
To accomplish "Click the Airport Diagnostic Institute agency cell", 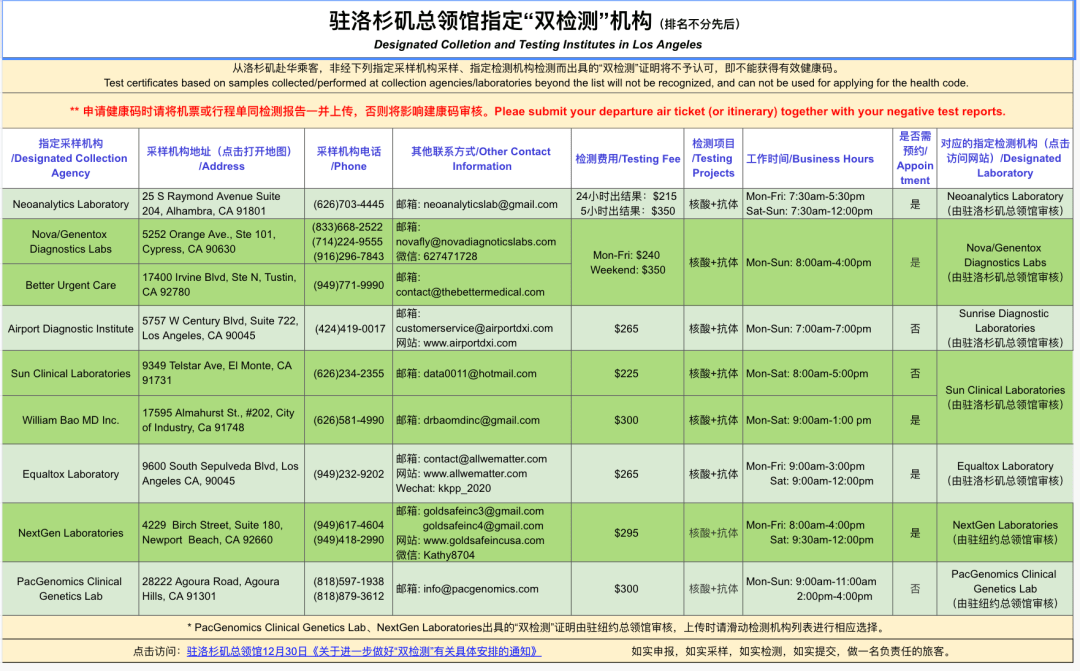I will 70,329.
